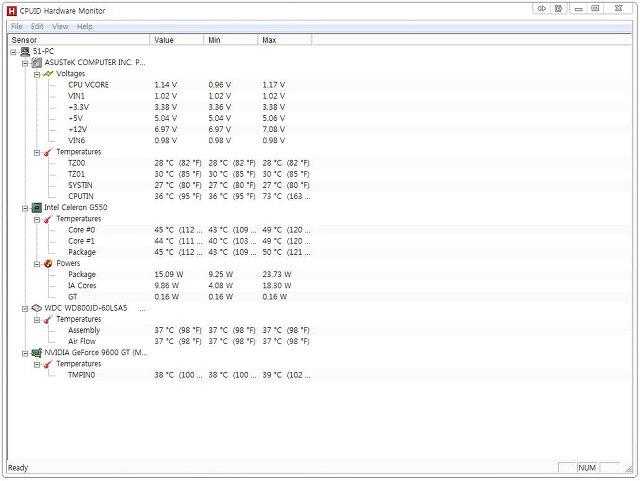Click the Max column header
The width and height of the screenshot is (640, 481).
click(284, 40)
